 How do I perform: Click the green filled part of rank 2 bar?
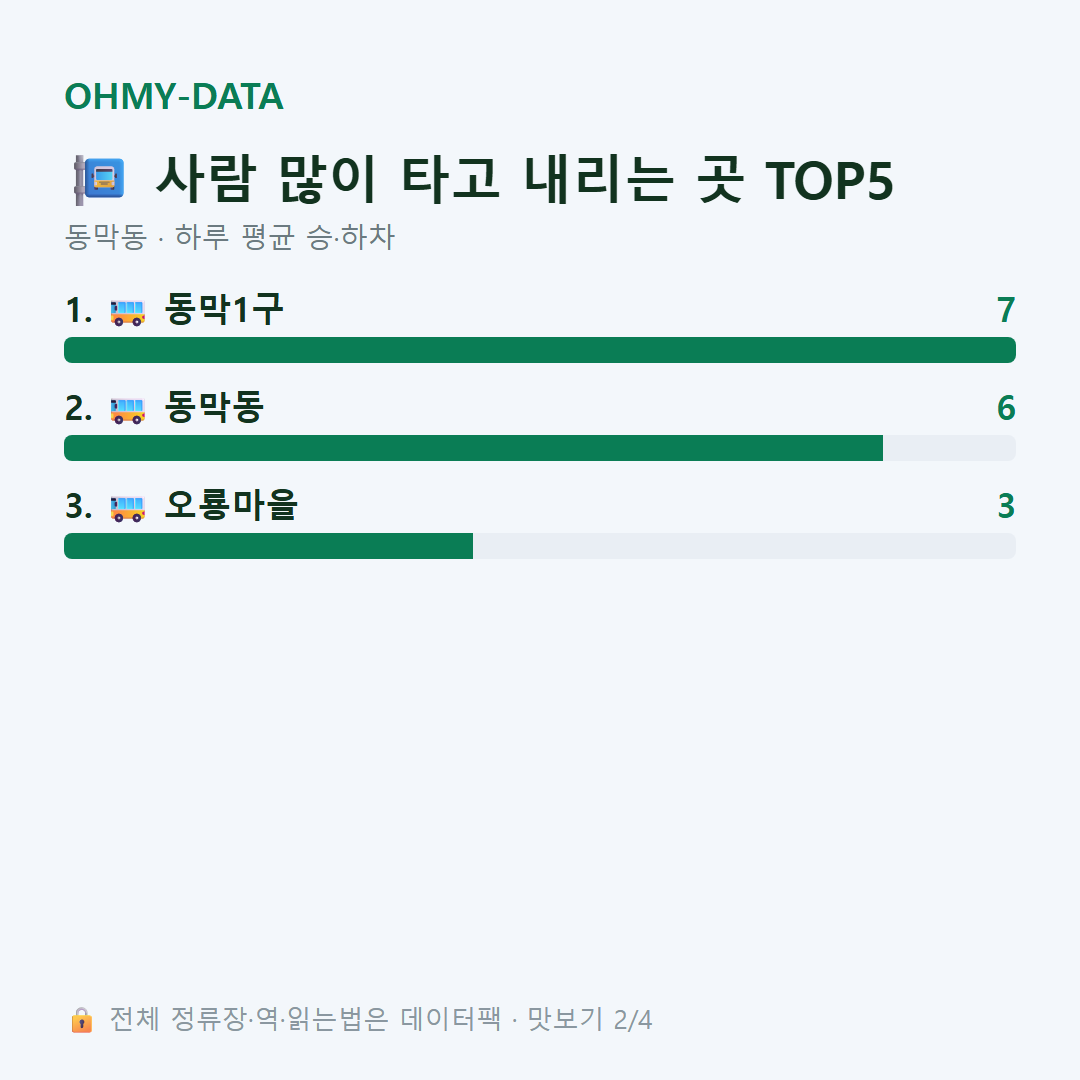click(x=473, y=448)
